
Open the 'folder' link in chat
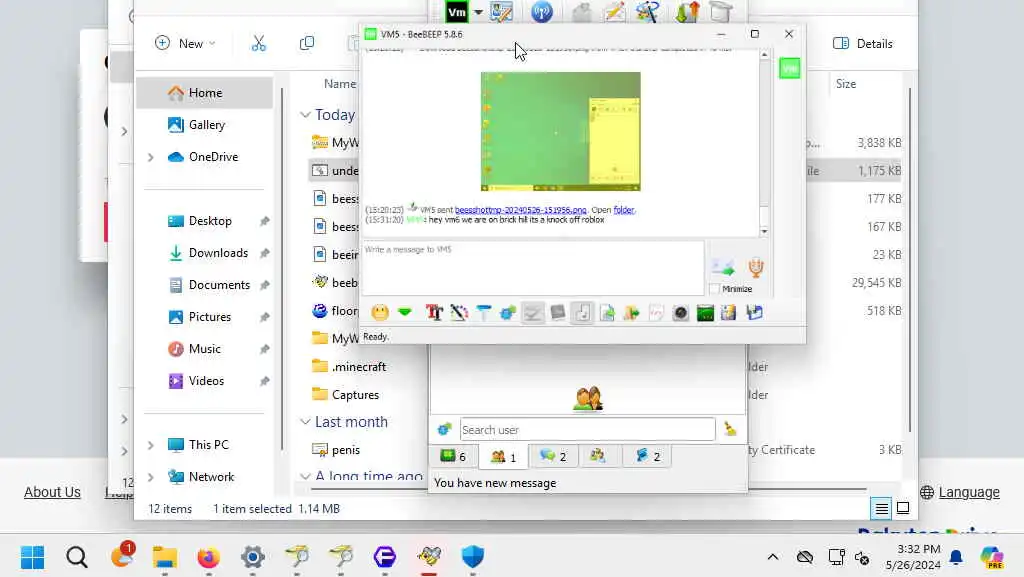coord(624,210)
